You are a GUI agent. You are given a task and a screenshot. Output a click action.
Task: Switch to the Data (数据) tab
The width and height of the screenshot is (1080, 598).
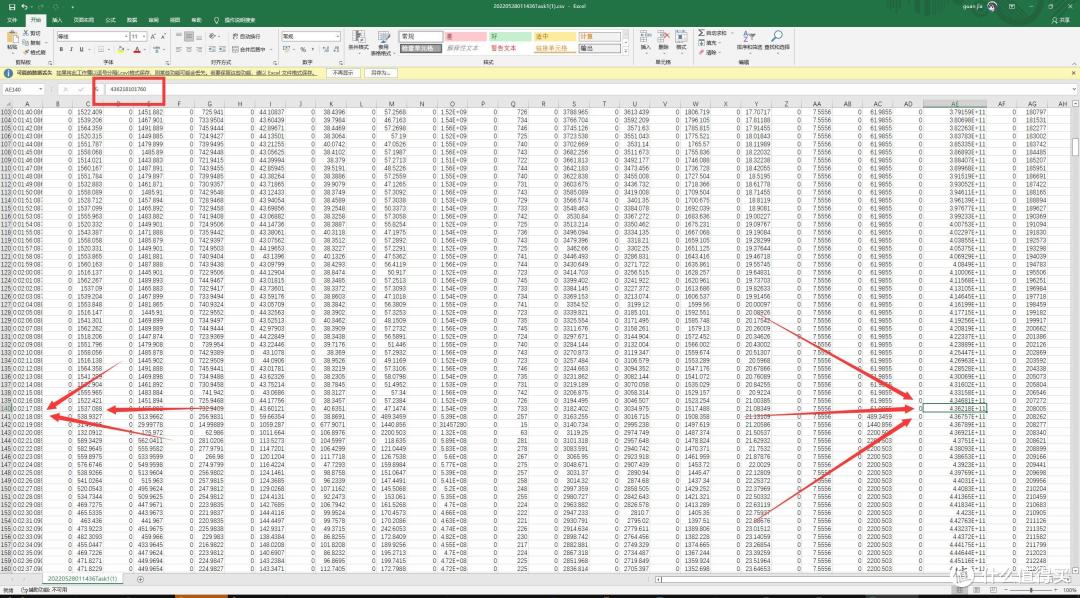132,20
